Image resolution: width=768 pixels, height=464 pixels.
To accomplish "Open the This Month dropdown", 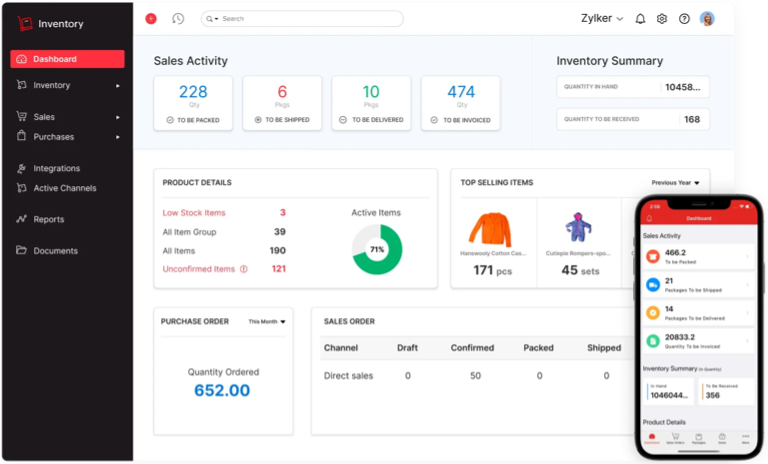I will point(267,321).
